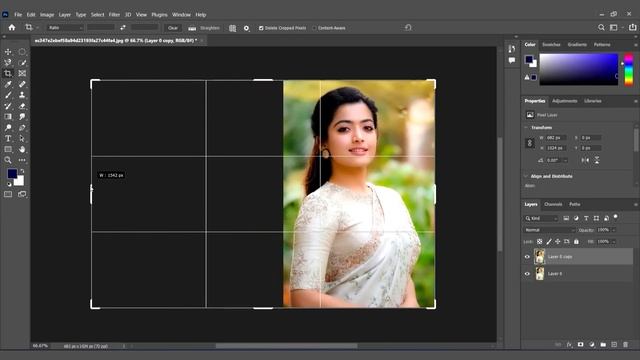Switch to the Paths tab
640x360 pixels.
click(575, 204)
